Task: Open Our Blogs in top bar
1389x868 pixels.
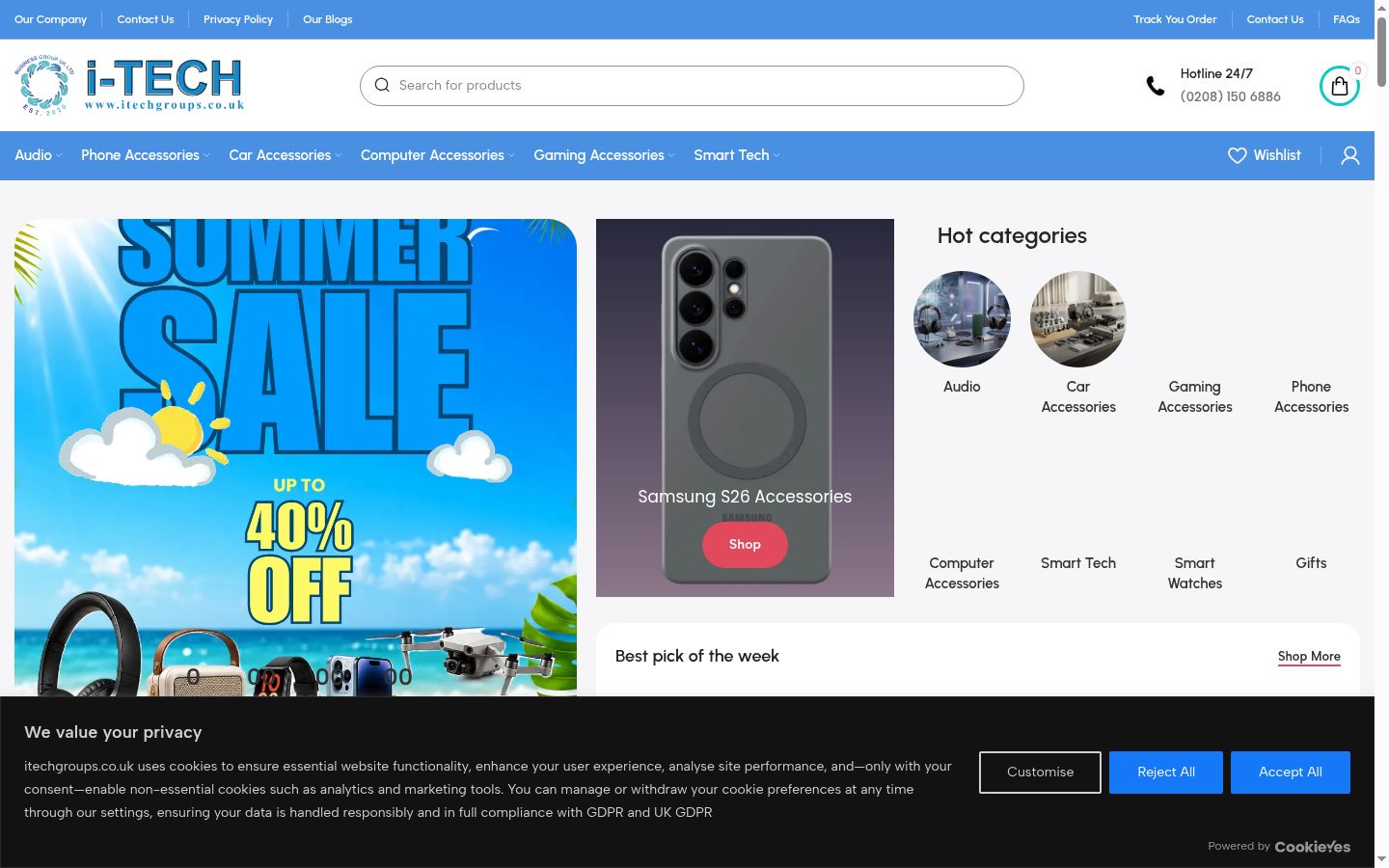Action: (x=328, y=19)
